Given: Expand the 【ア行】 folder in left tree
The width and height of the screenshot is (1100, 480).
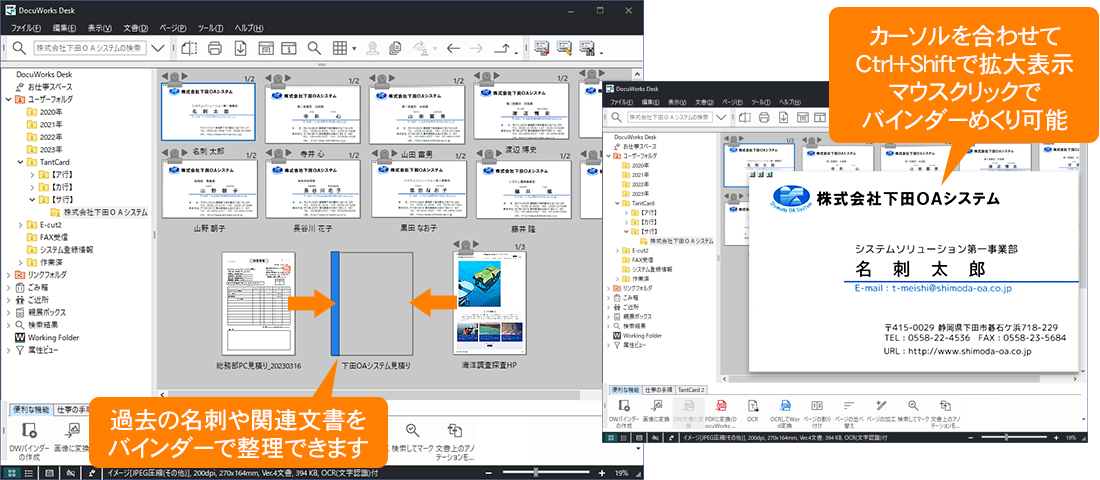Looking at the screenshot, I should coord(32,174).
